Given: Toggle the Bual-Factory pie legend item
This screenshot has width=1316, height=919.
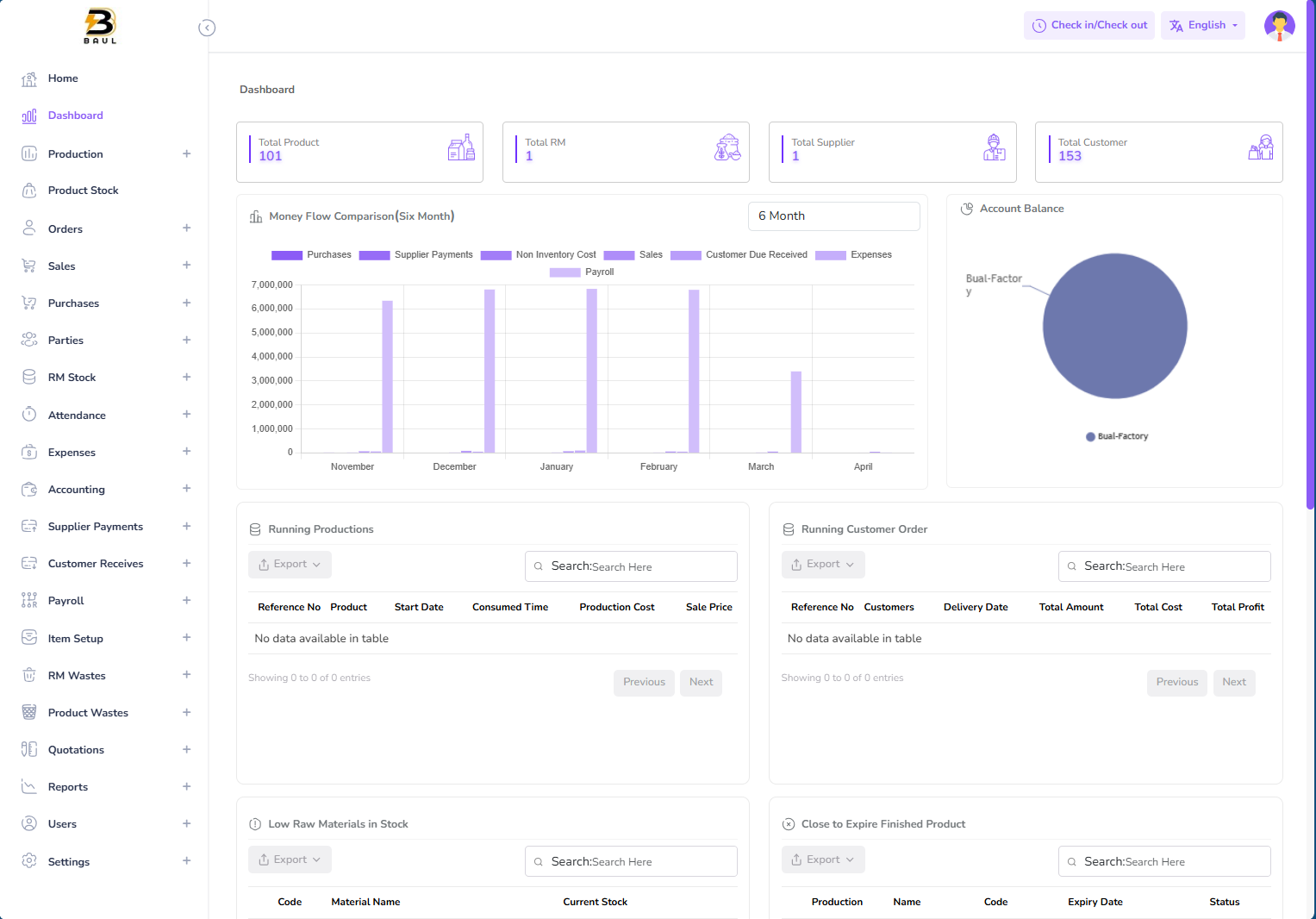Looking at the screenshot, I should coord(1117,436).
